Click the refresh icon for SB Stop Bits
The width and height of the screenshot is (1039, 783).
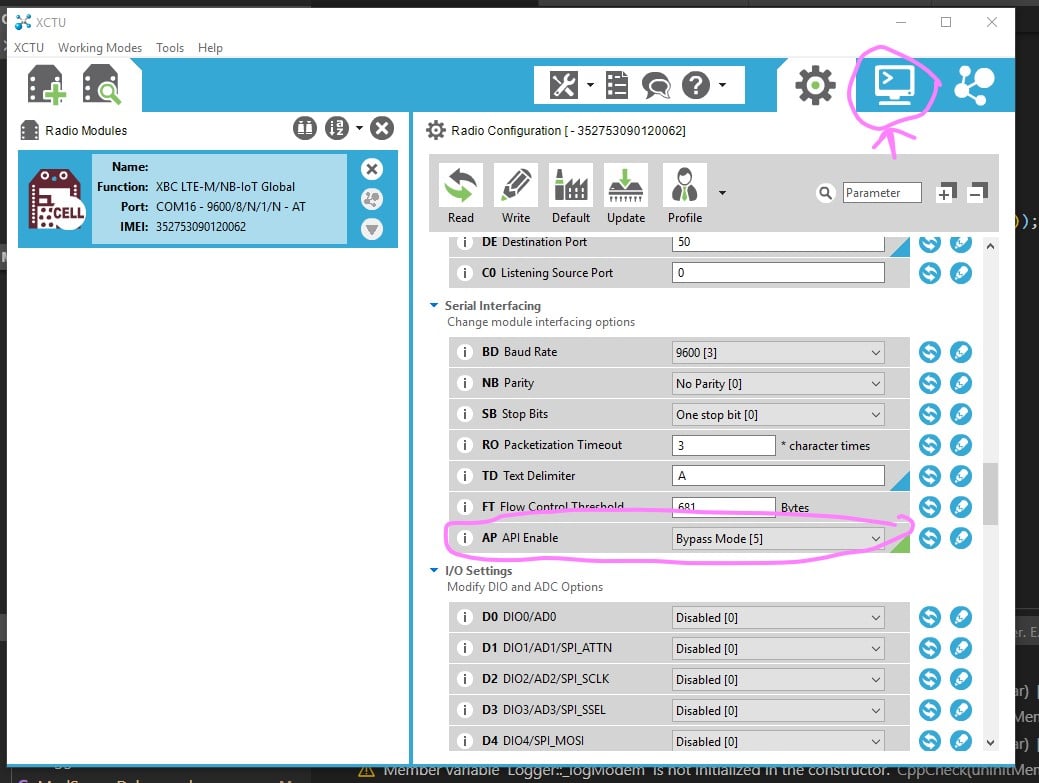coord(929,414)
